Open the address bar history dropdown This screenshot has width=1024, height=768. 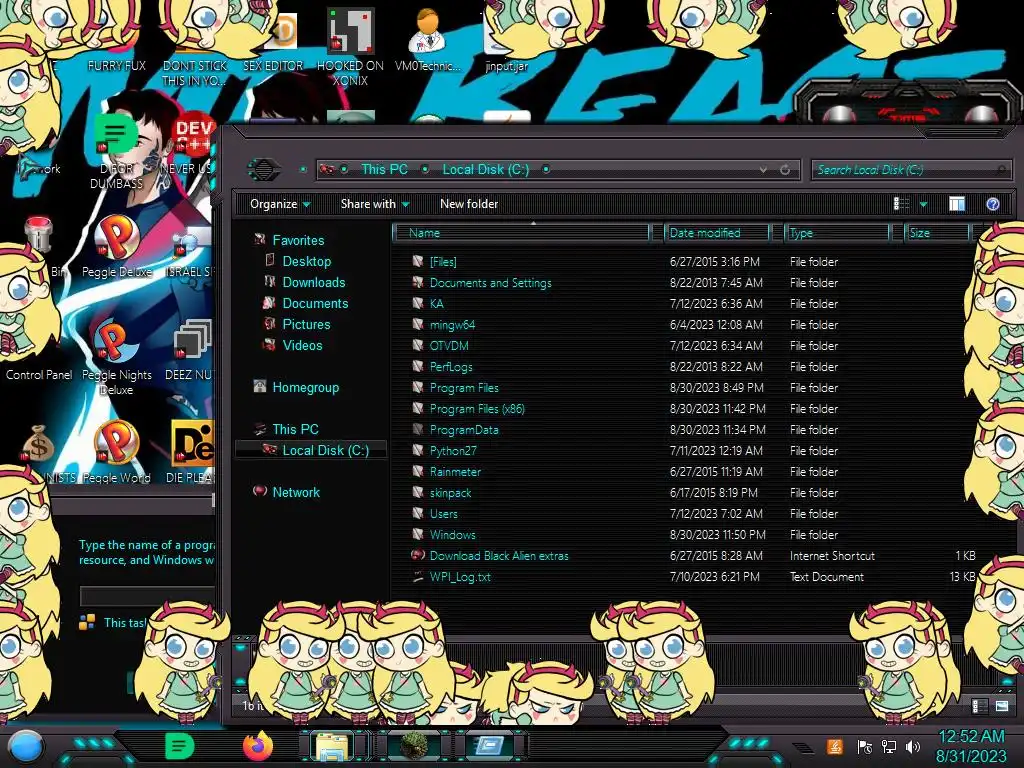[x=763, y=170]
